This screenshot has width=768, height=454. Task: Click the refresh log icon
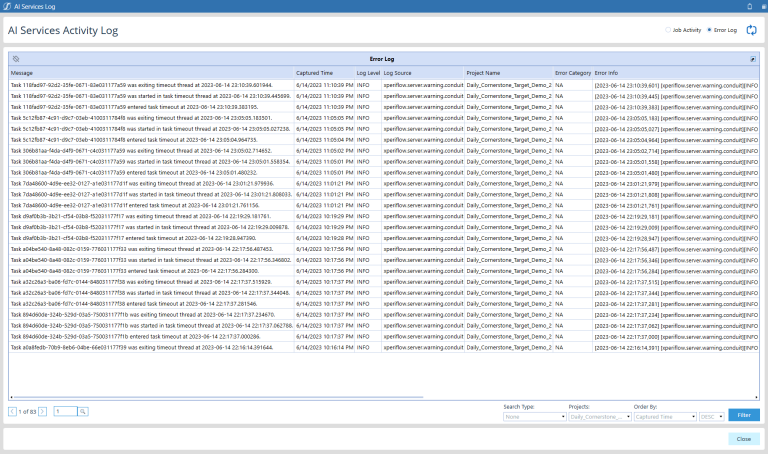pyautogui.click(x=751, y=30)
